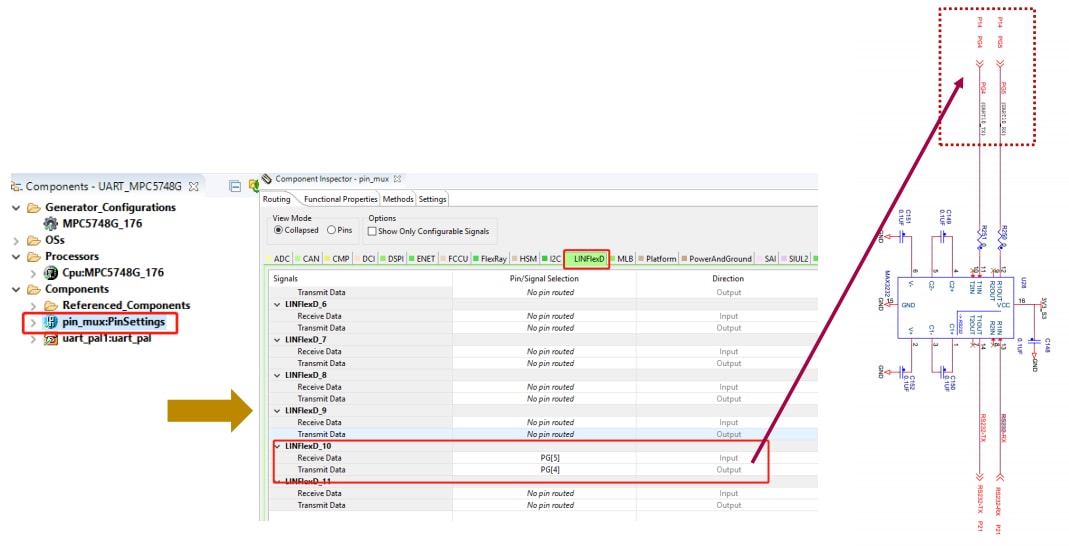Click the Generator_Configurations folder icon
The height and width of the screenshot is (546, 1069).
coord(34,208)
